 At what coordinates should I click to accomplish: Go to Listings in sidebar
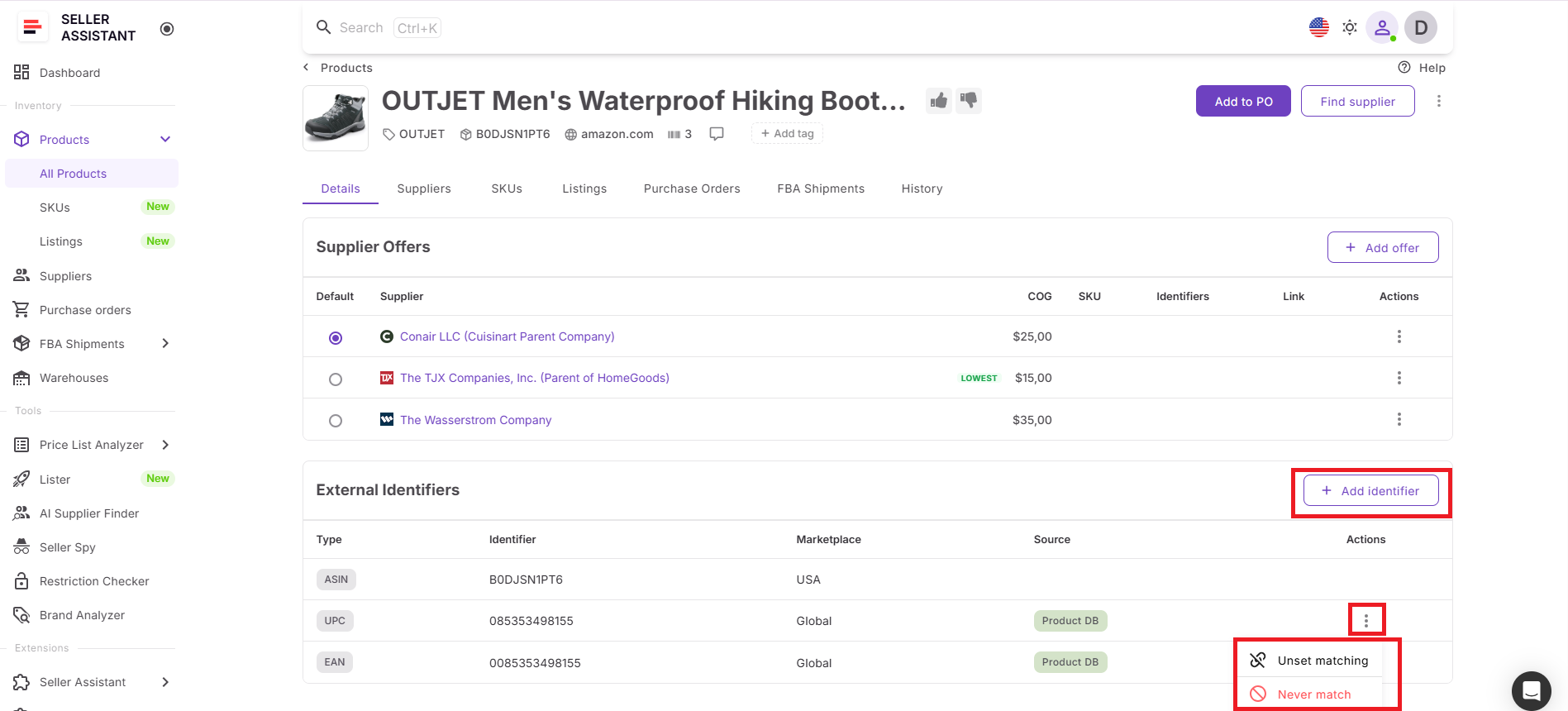pos(61,241)
